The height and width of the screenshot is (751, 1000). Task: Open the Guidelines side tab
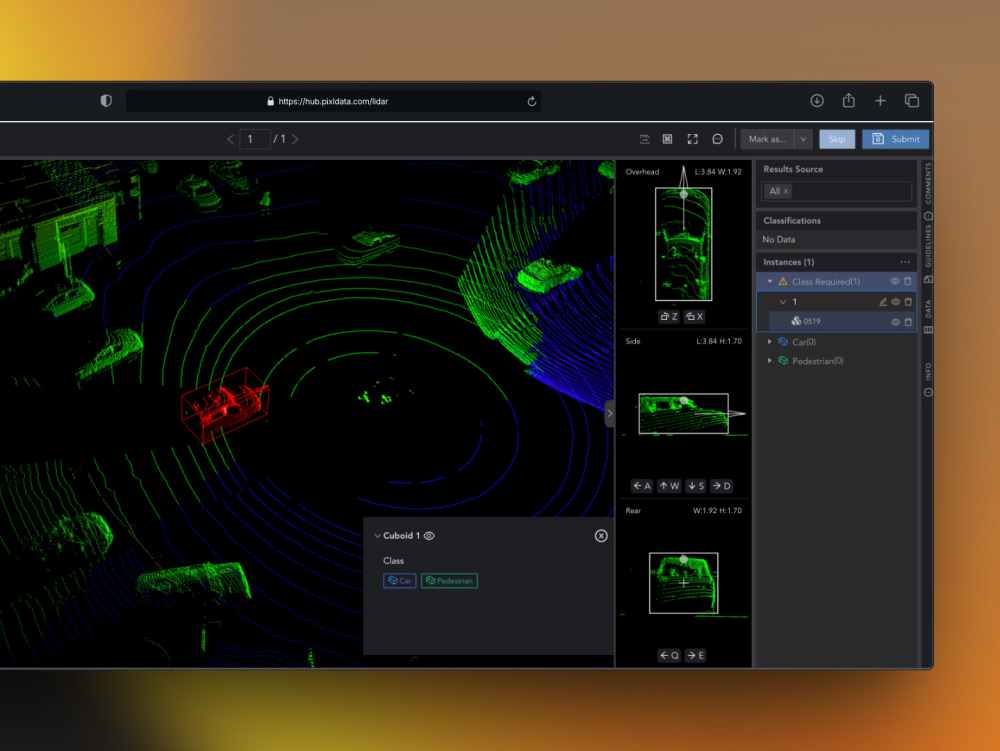928,252
